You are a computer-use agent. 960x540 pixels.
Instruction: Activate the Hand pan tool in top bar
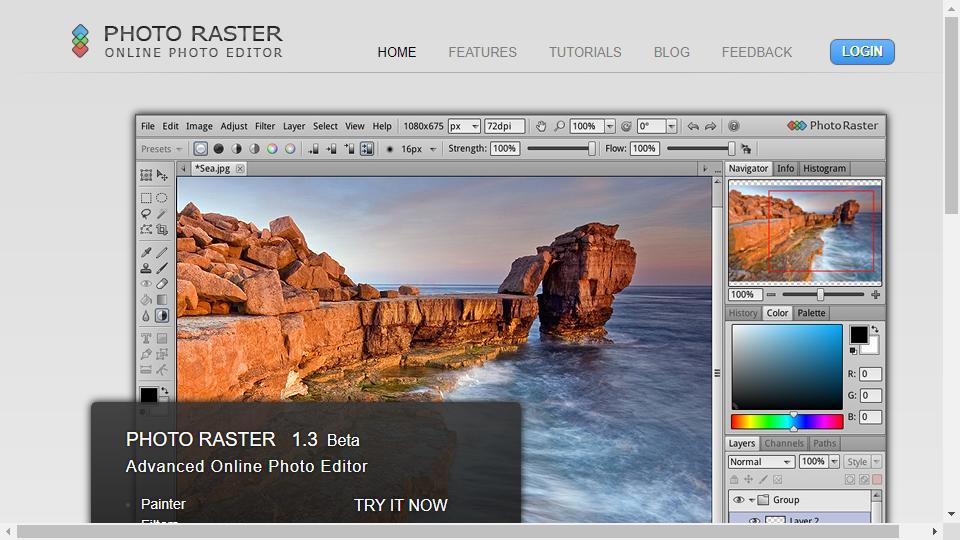click(541, 126)
